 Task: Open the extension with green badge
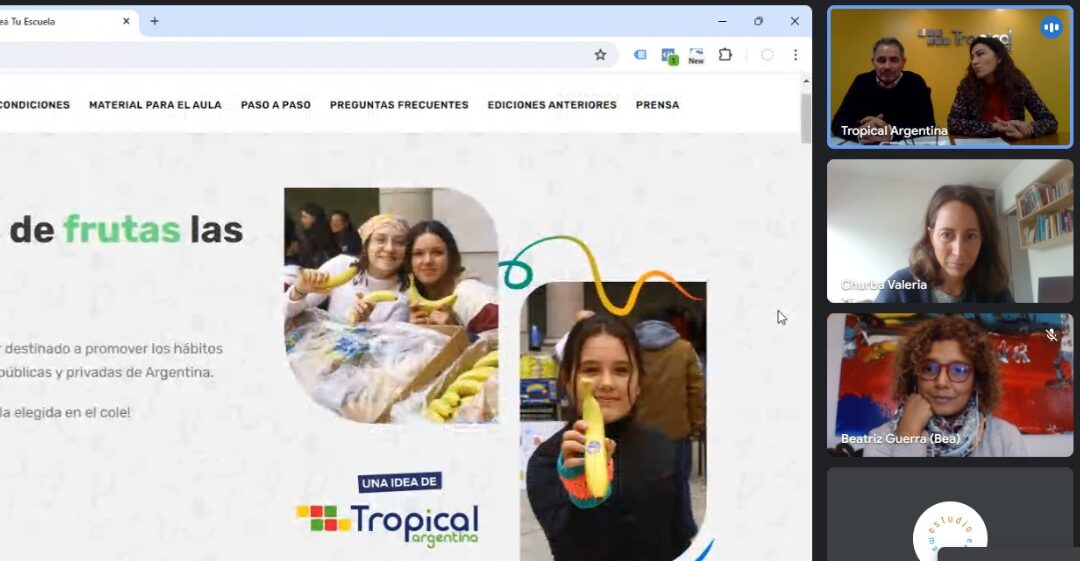tap(669, 56)
